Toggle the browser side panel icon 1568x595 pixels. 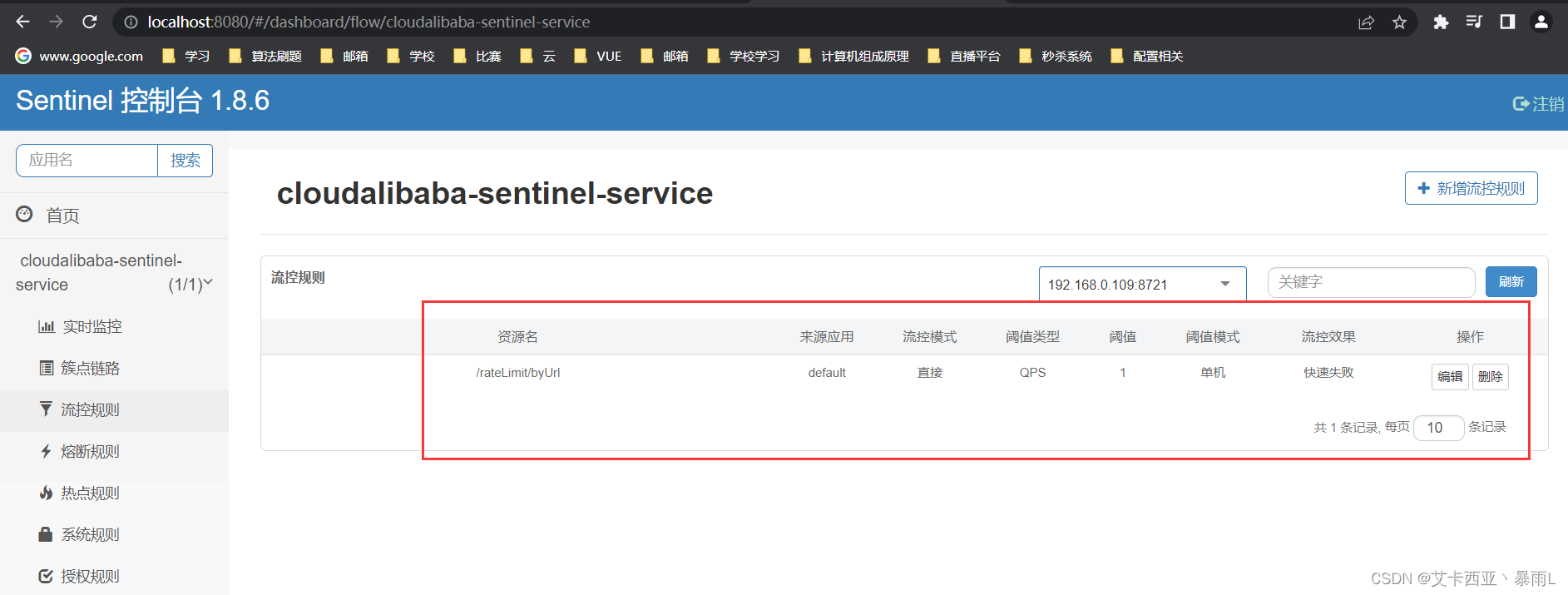coord(1507,22)
